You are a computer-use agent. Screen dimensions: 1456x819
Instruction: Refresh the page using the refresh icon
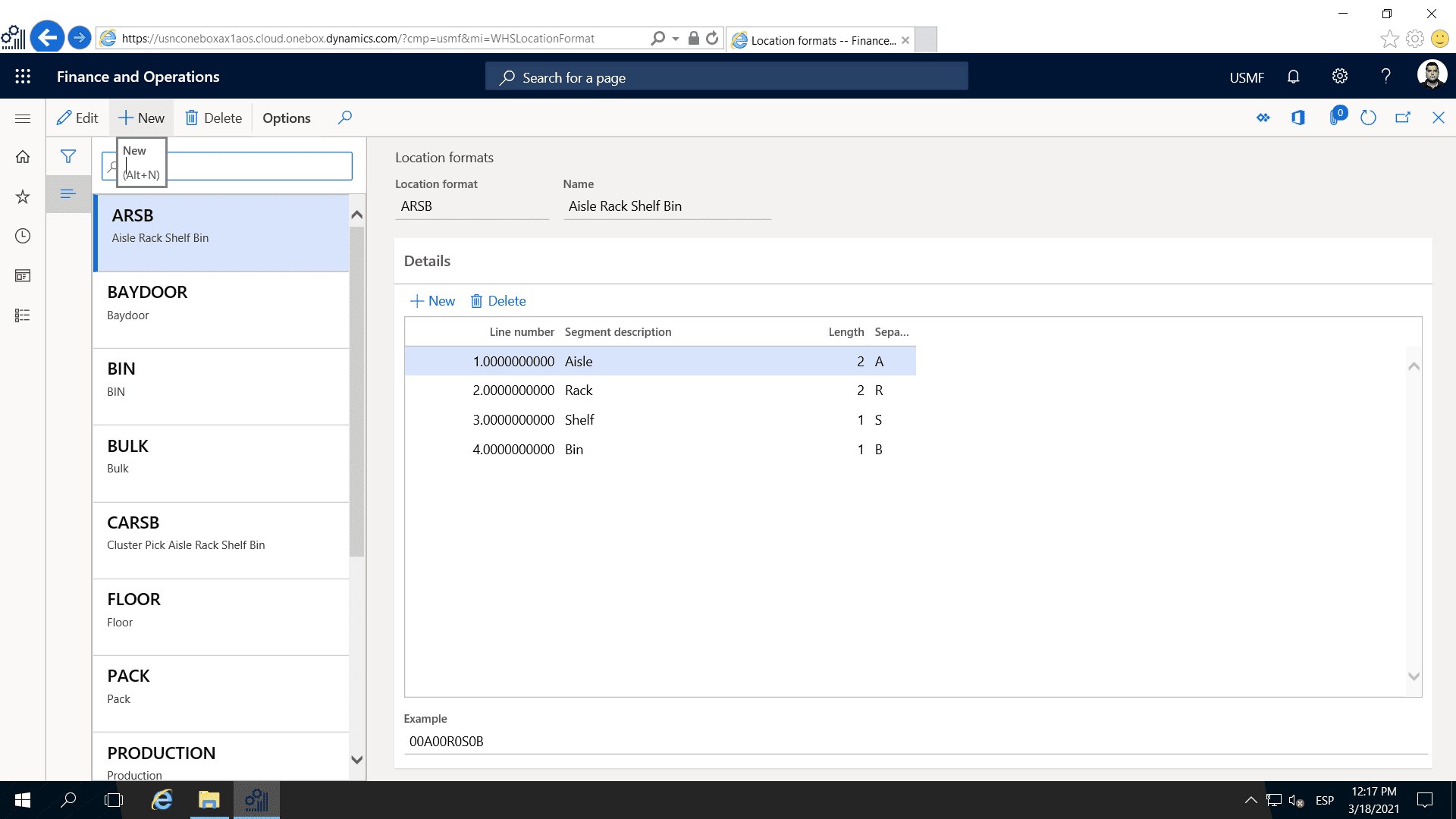click(x=1368, y=118)
